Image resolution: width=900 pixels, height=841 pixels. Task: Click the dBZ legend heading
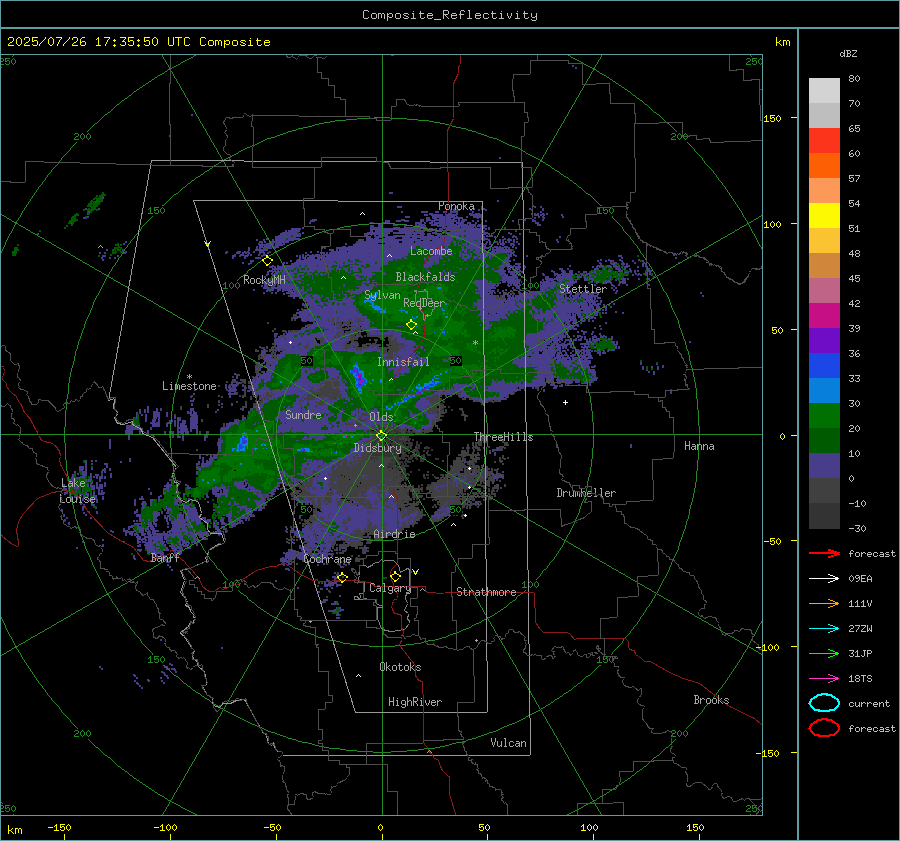click(848, 53)
